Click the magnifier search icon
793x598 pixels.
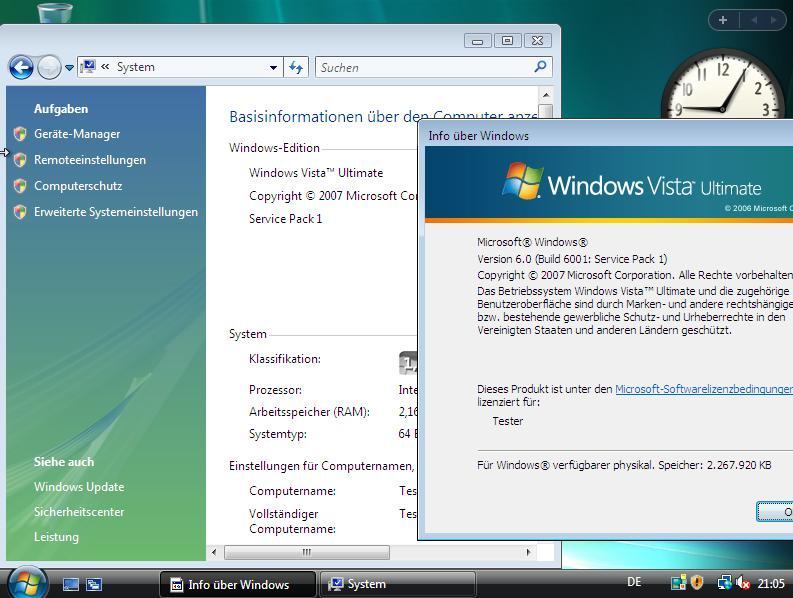[540, 66]
